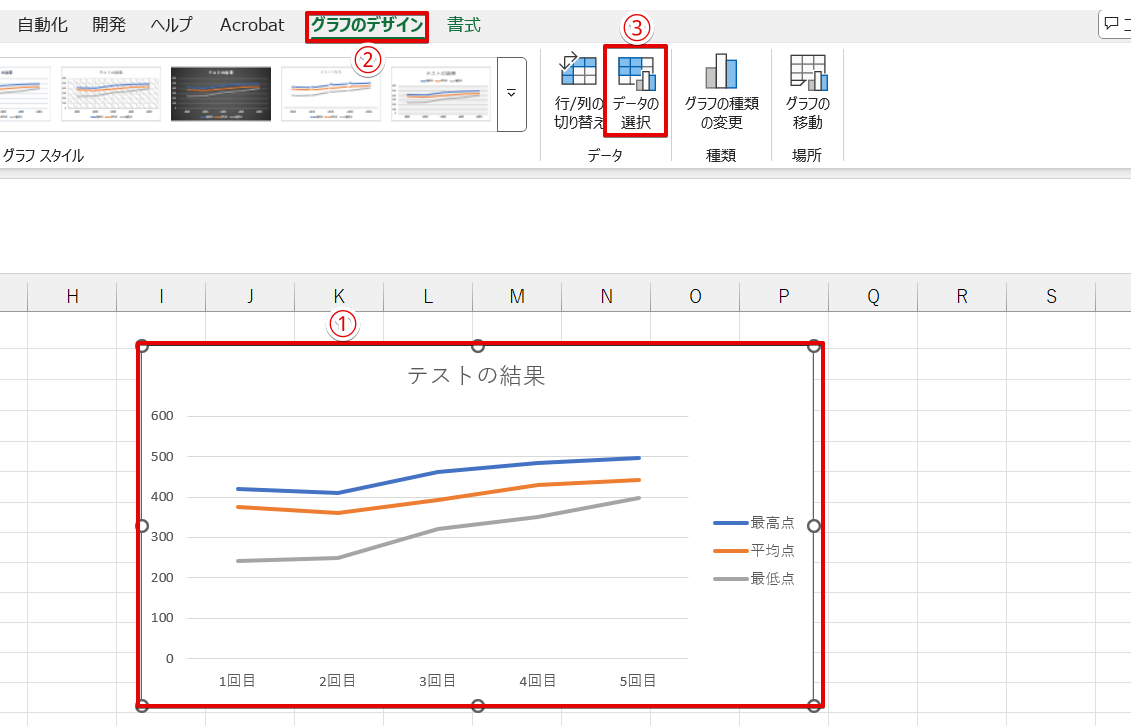Select the Acrobat ribbon tab
Screen dimensions: 1131x726
(x=252, y=25)
